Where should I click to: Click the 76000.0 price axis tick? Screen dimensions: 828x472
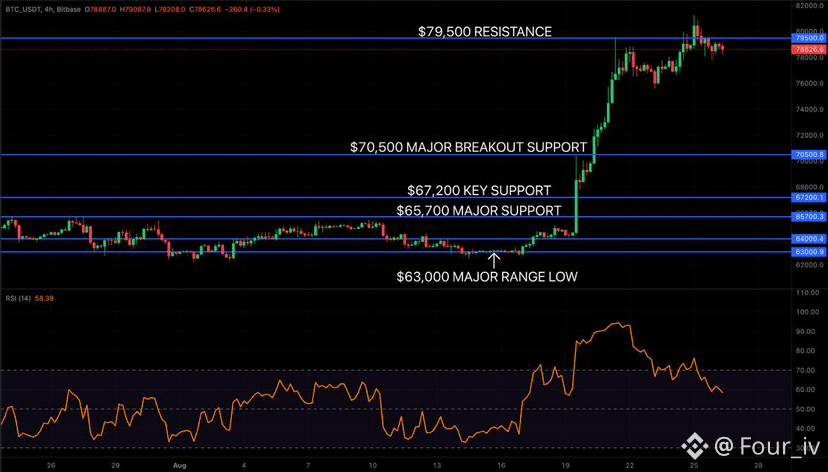[x=810, y=83]
